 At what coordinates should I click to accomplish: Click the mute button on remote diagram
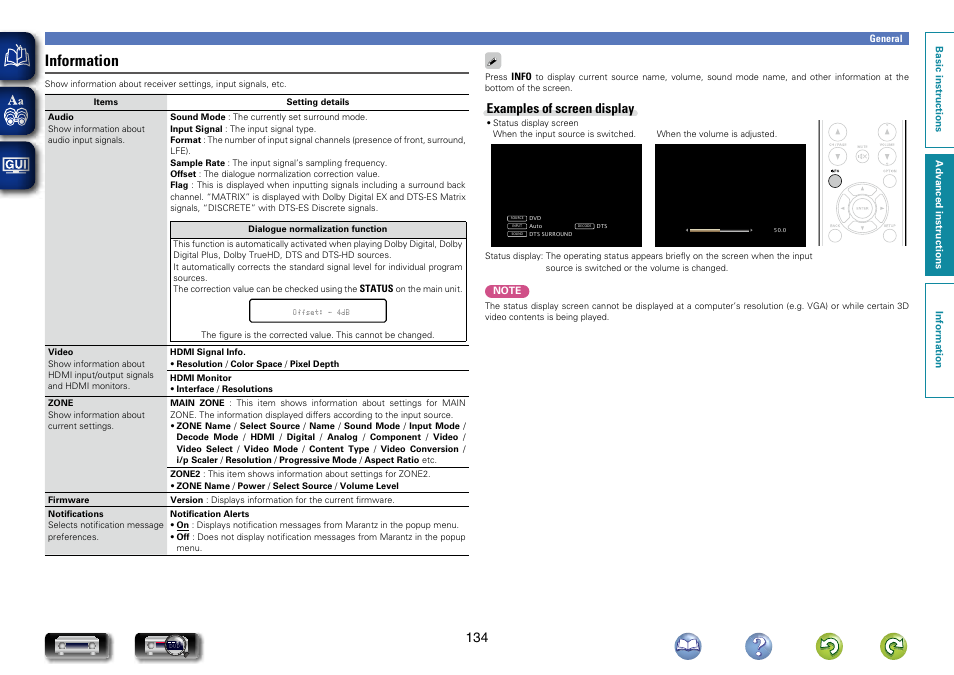pos(862,156)
